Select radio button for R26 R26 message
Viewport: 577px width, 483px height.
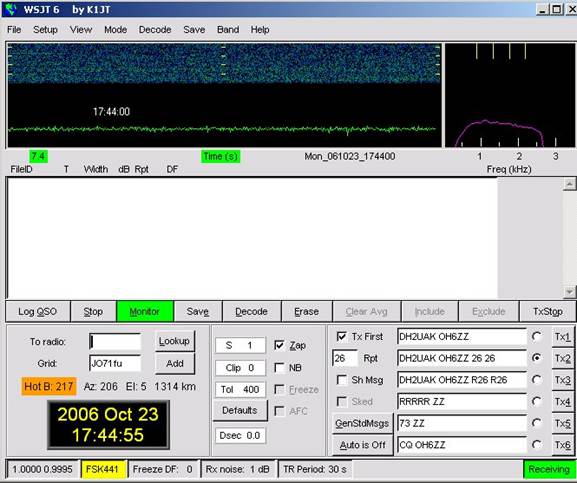tap(537, 380)
